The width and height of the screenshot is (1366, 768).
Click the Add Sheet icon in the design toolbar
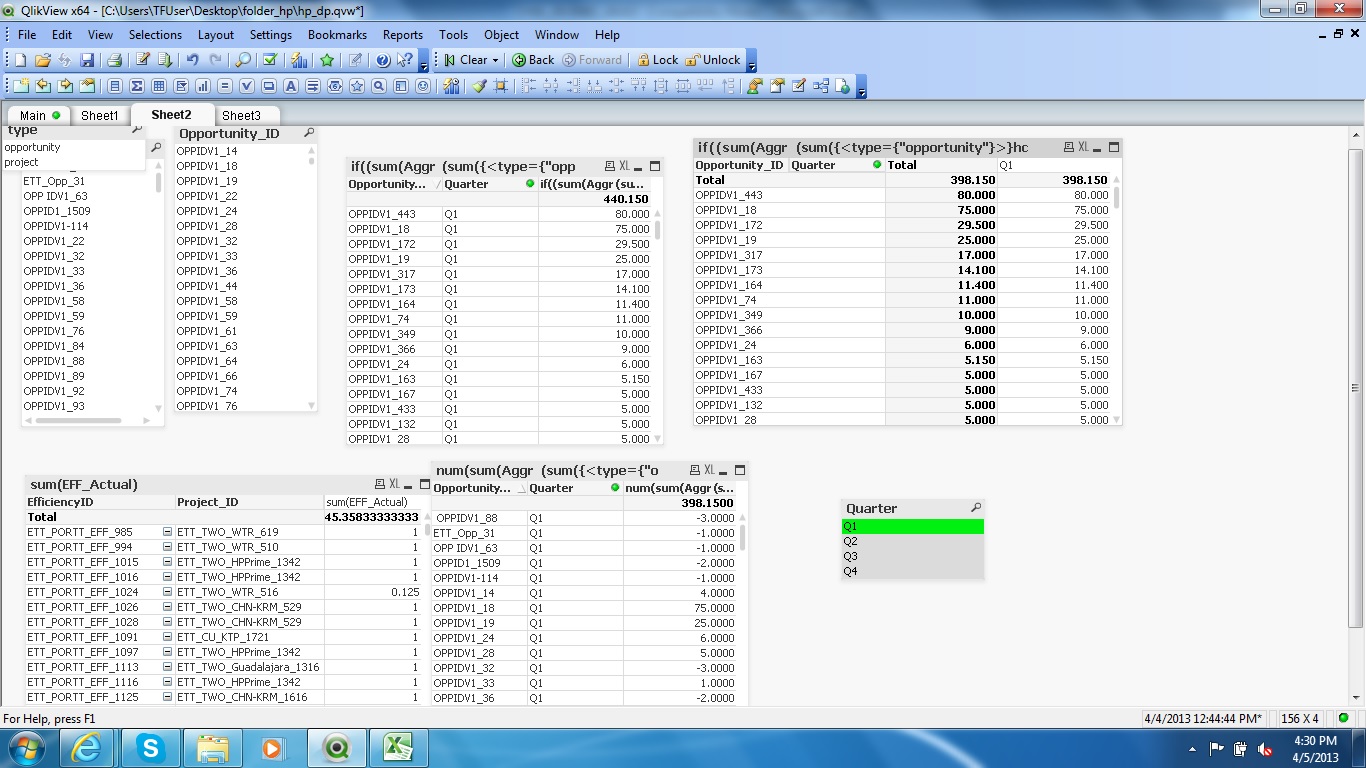click(21, 86)
